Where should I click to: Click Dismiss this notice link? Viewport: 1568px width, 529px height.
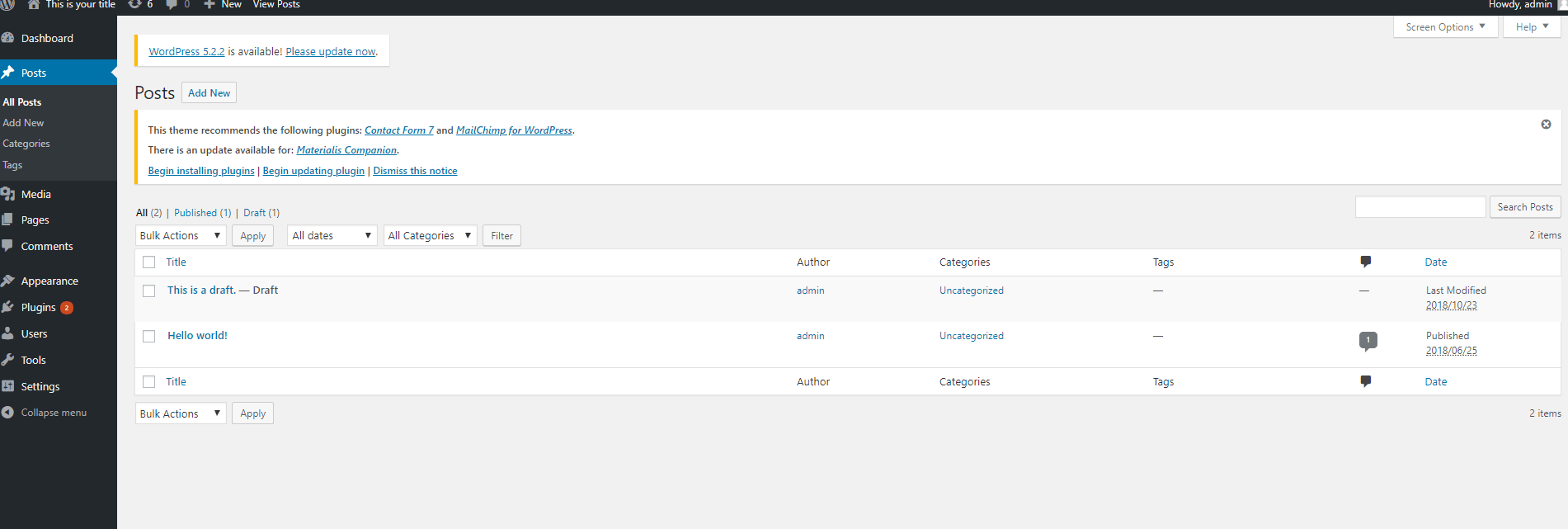click(415, 171)
